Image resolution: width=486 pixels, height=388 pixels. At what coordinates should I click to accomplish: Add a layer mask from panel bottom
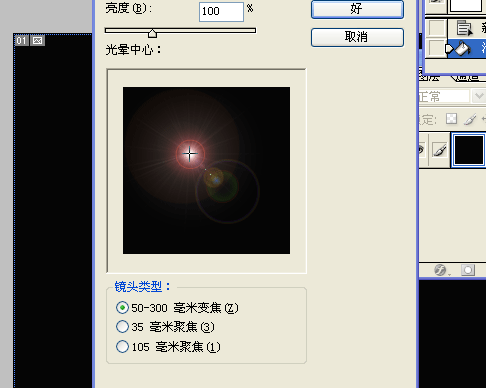pyautogui.click(x=468, y=270)
